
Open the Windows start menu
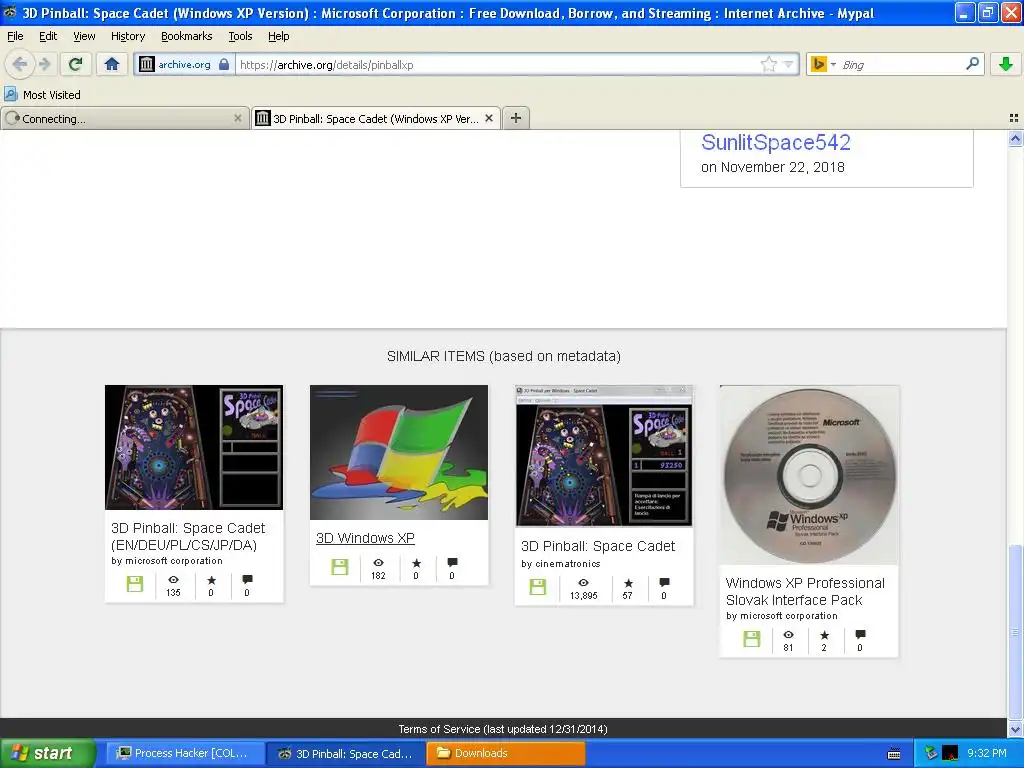48,754
